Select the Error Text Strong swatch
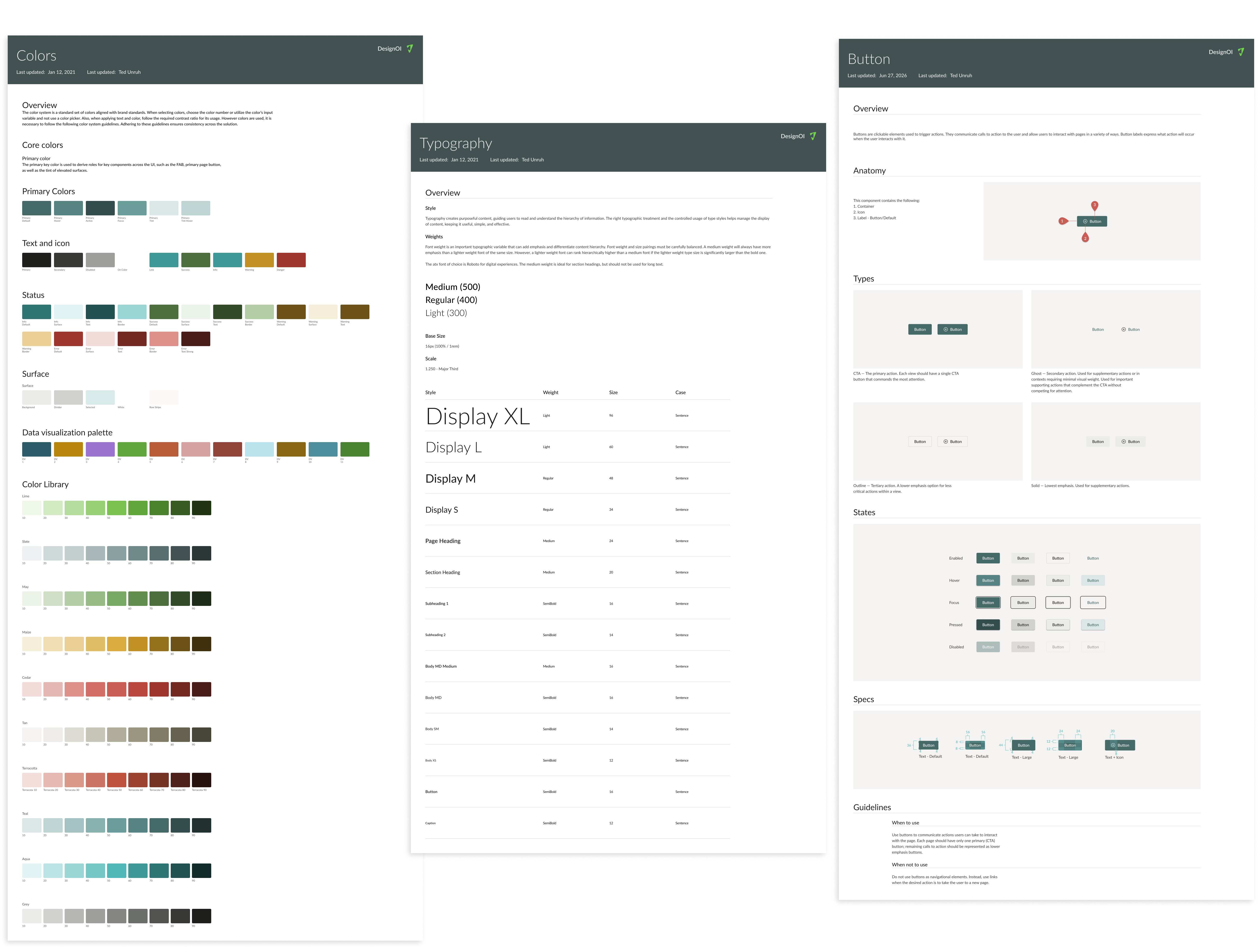This screenshot has width=1258, height=952. click(x=196, y=339)
